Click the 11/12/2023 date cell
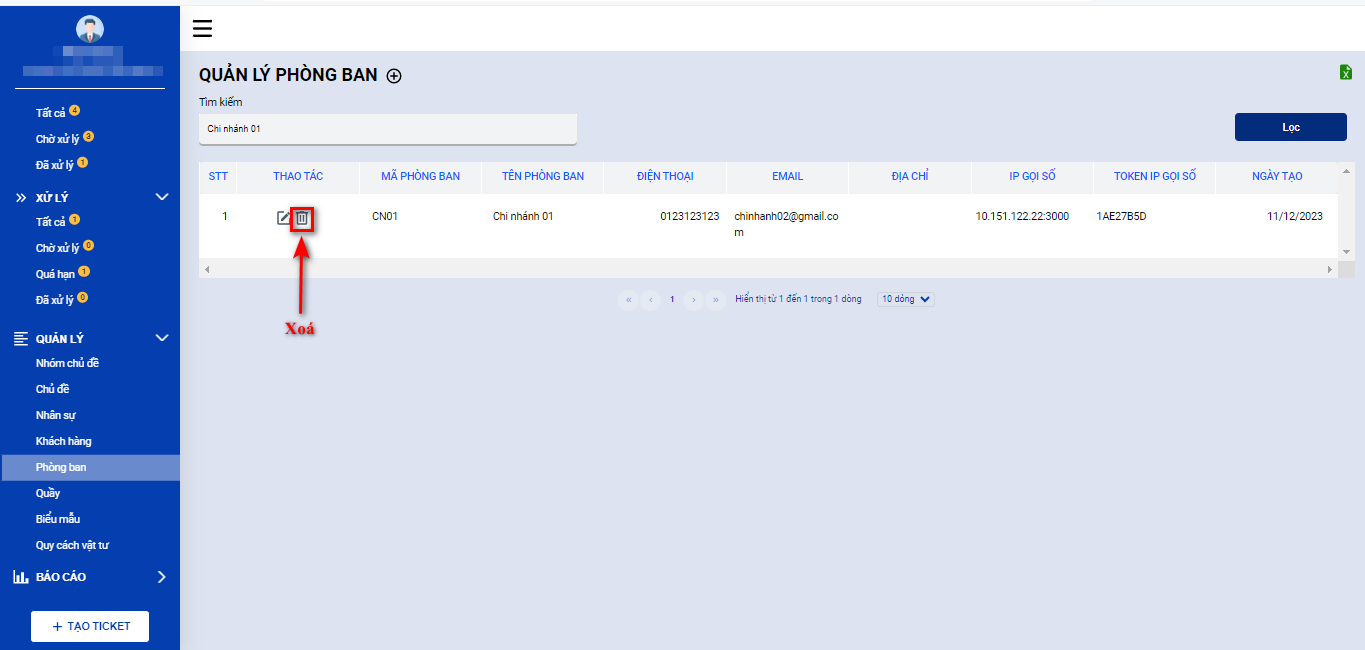Viewport: 1365px width, 650px height. [1295, 216]
